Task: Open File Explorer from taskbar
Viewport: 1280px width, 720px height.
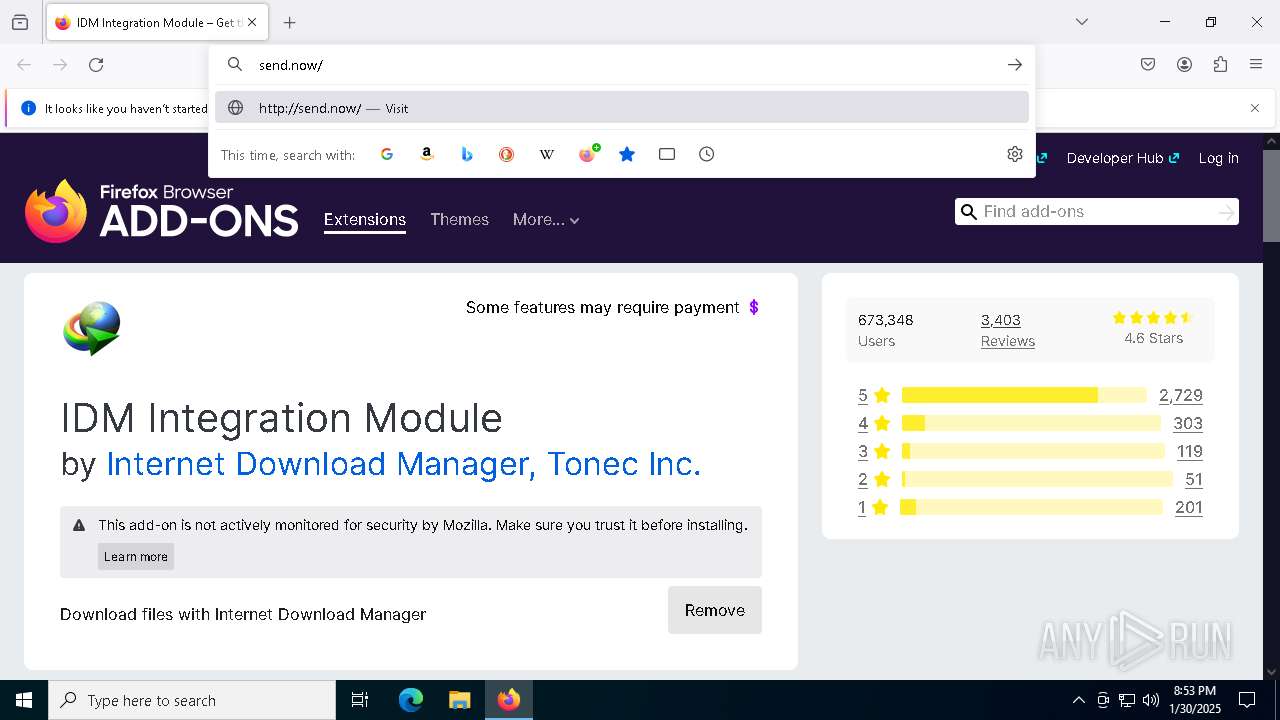Action: pyautogui.click(x=459, y=700)
